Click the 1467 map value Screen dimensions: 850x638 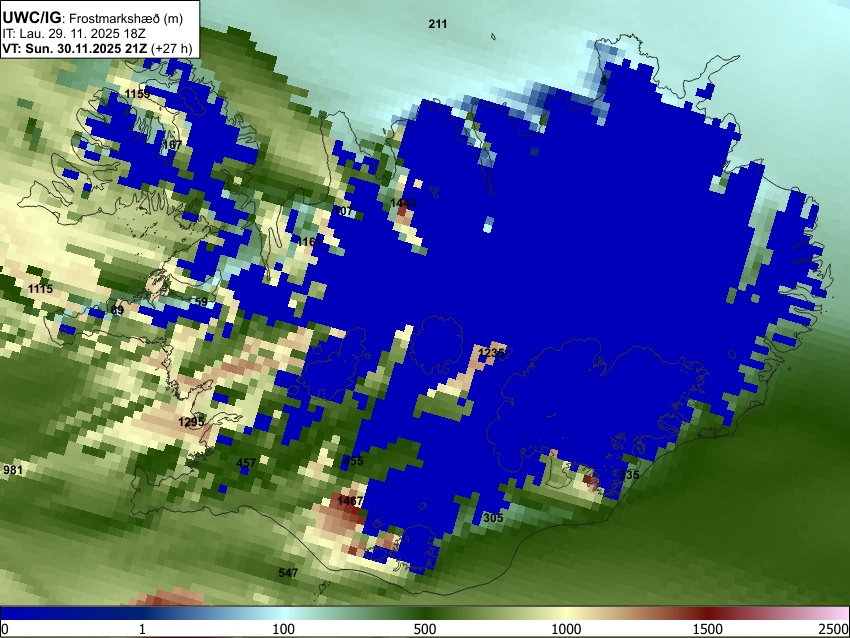tap(350, 501)
